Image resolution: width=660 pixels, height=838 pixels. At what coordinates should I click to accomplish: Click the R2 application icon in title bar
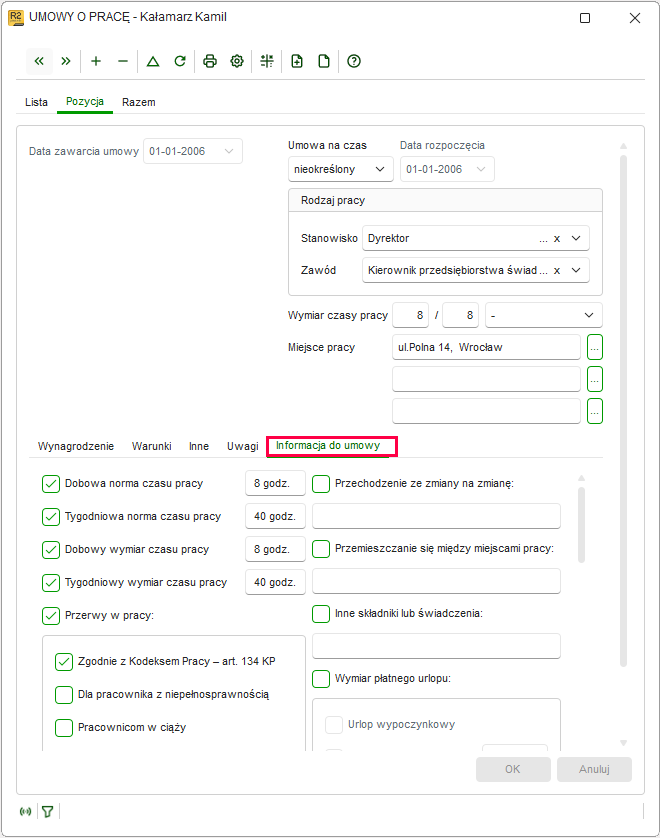tap(15, 18)
